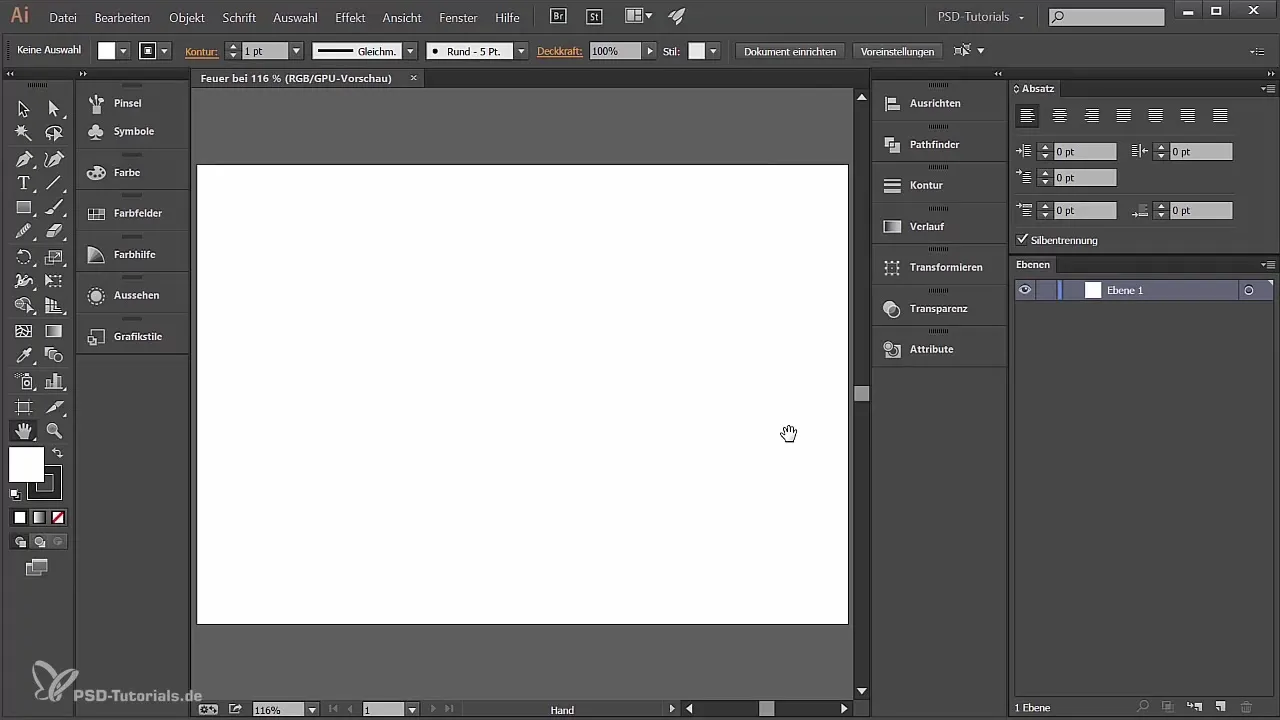This screenshot has height=720, width=1280.
Task: Launch Adobe Bridge via Br icon
Action: 560,16
